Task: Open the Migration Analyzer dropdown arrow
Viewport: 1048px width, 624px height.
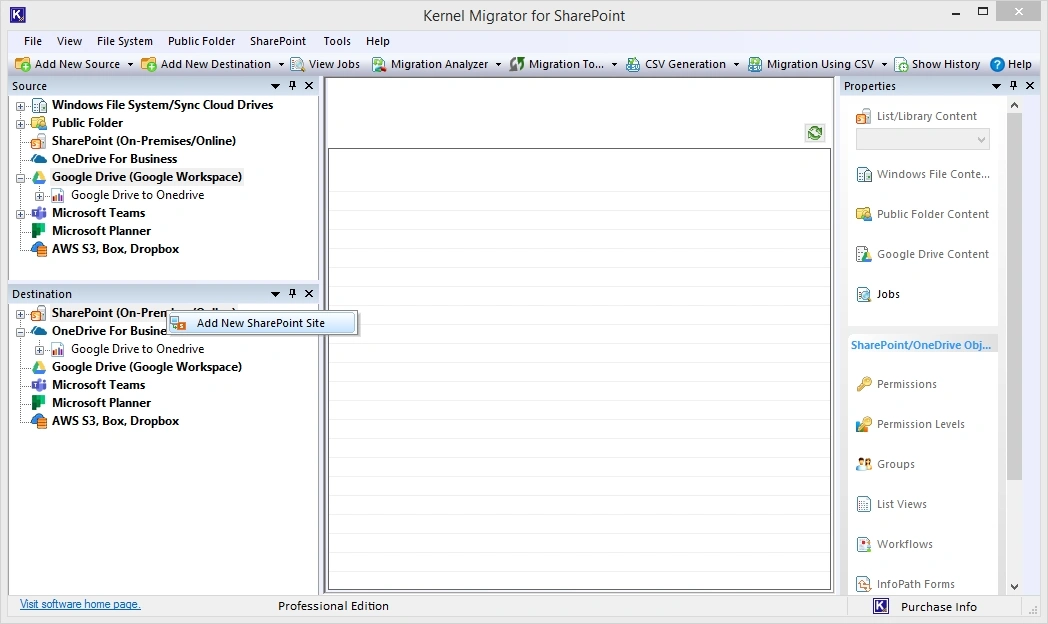Action: (499, 65)
